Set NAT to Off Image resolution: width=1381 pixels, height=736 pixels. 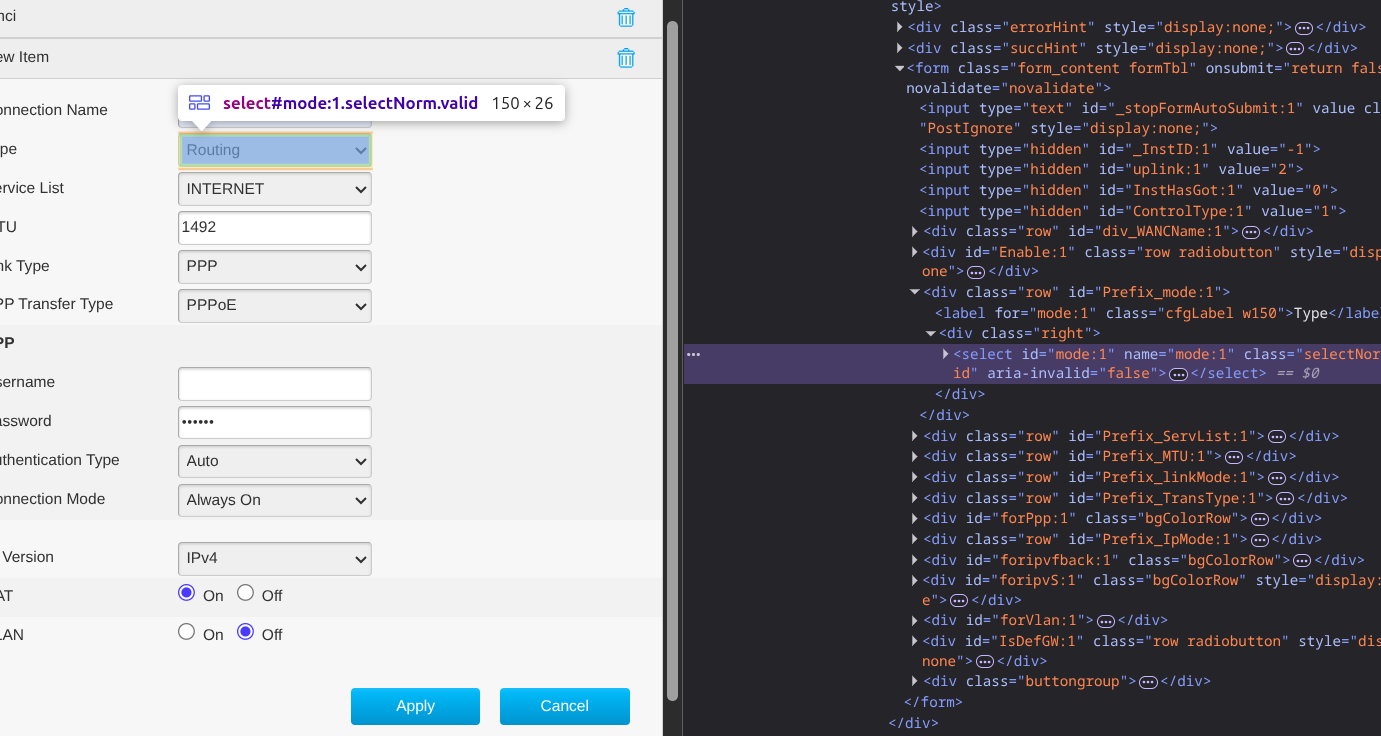tap(245, 593)
